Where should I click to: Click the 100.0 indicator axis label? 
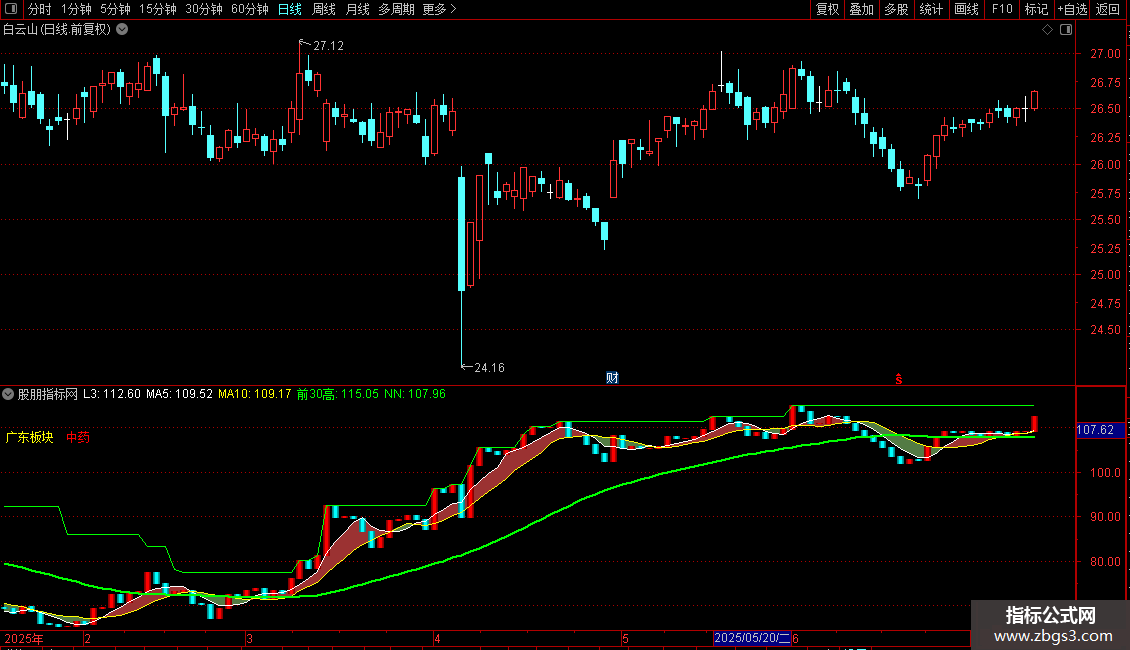click(1105, 473)
